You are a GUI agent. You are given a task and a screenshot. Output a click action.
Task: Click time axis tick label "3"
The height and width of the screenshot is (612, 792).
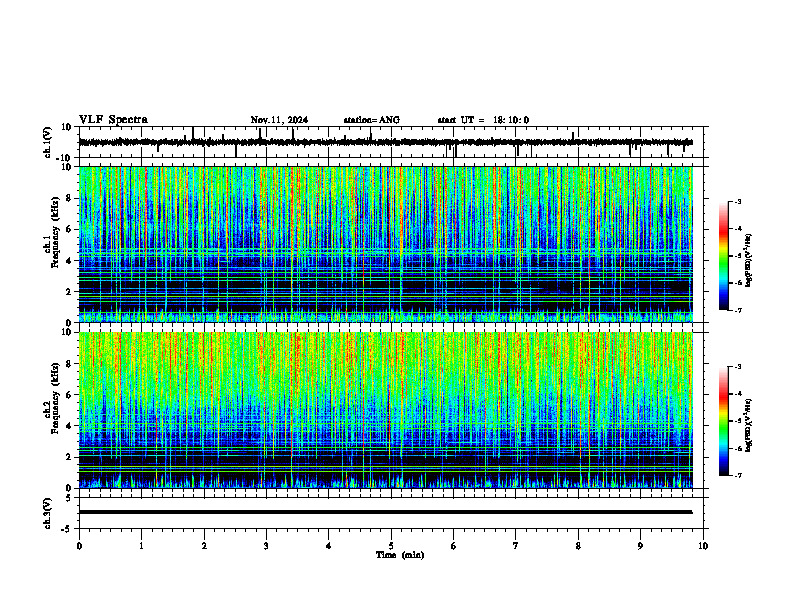(x=266, y=546)
